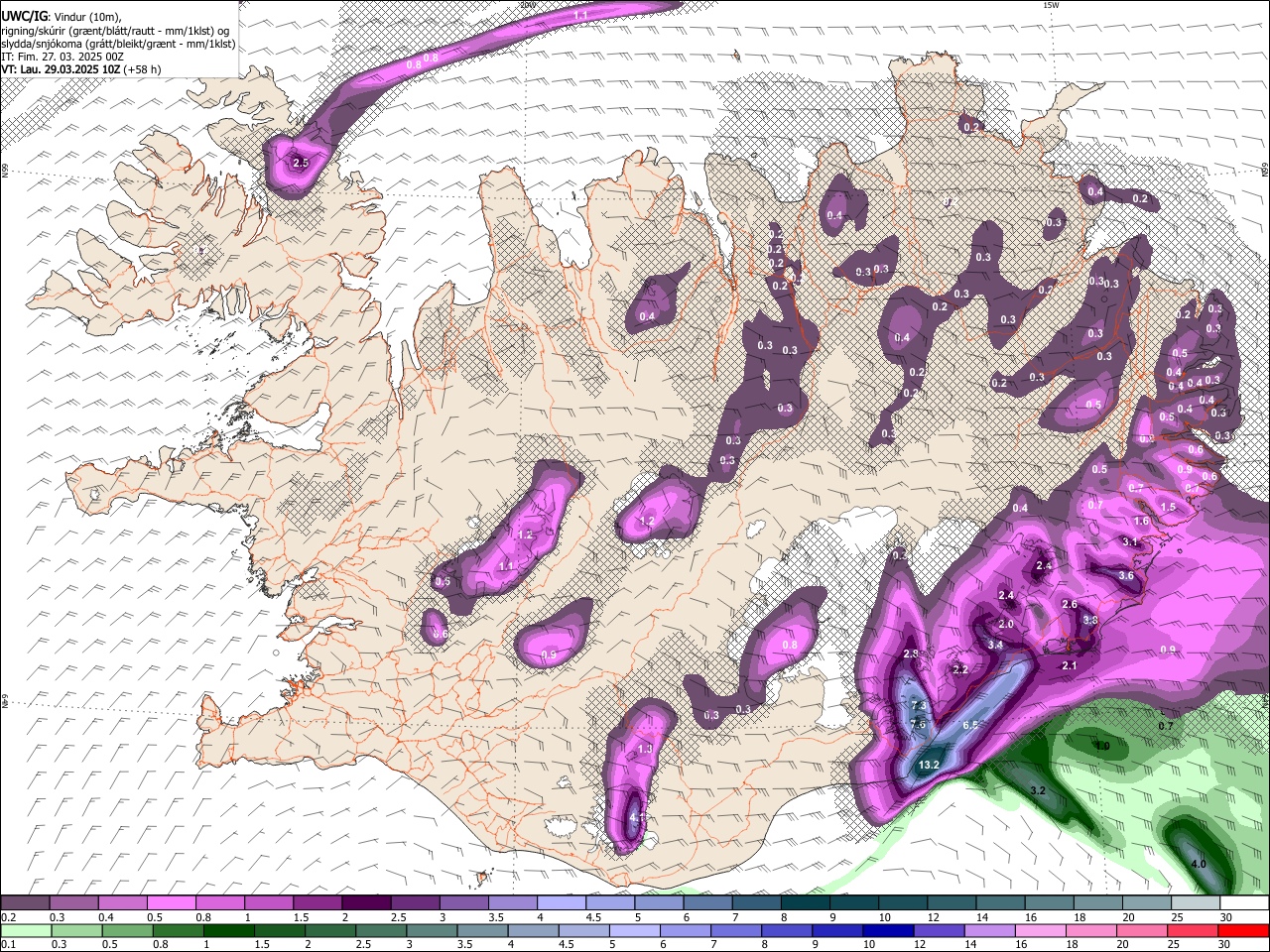The height and width of the screenshot is (952, 1270).
Task: Click the 3.6 snowfall value
Action: pyautogui.click(x=1125, y=575)
